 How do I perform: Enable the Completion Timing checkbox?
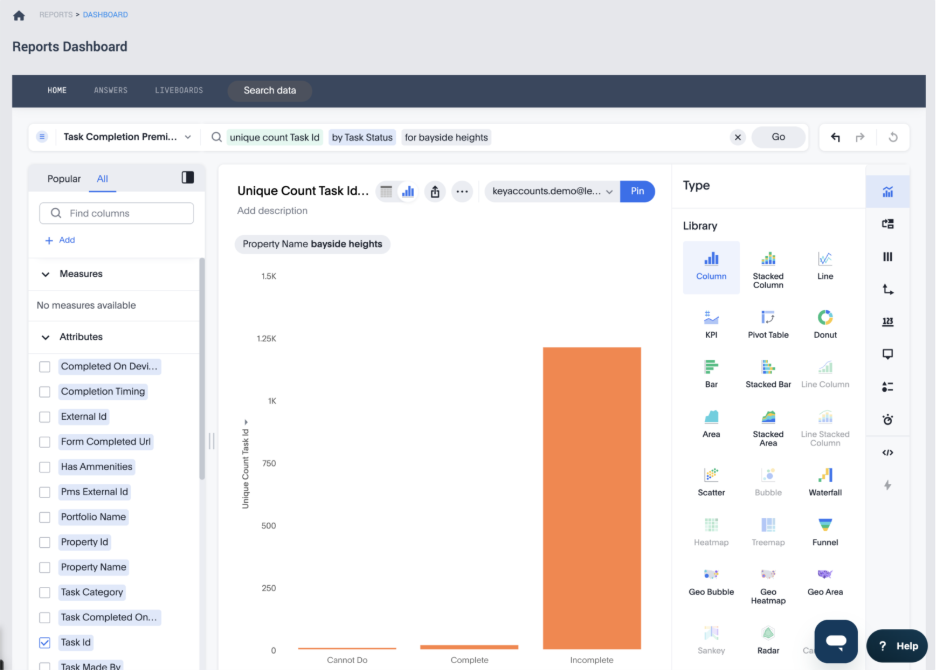click(44, 392)
